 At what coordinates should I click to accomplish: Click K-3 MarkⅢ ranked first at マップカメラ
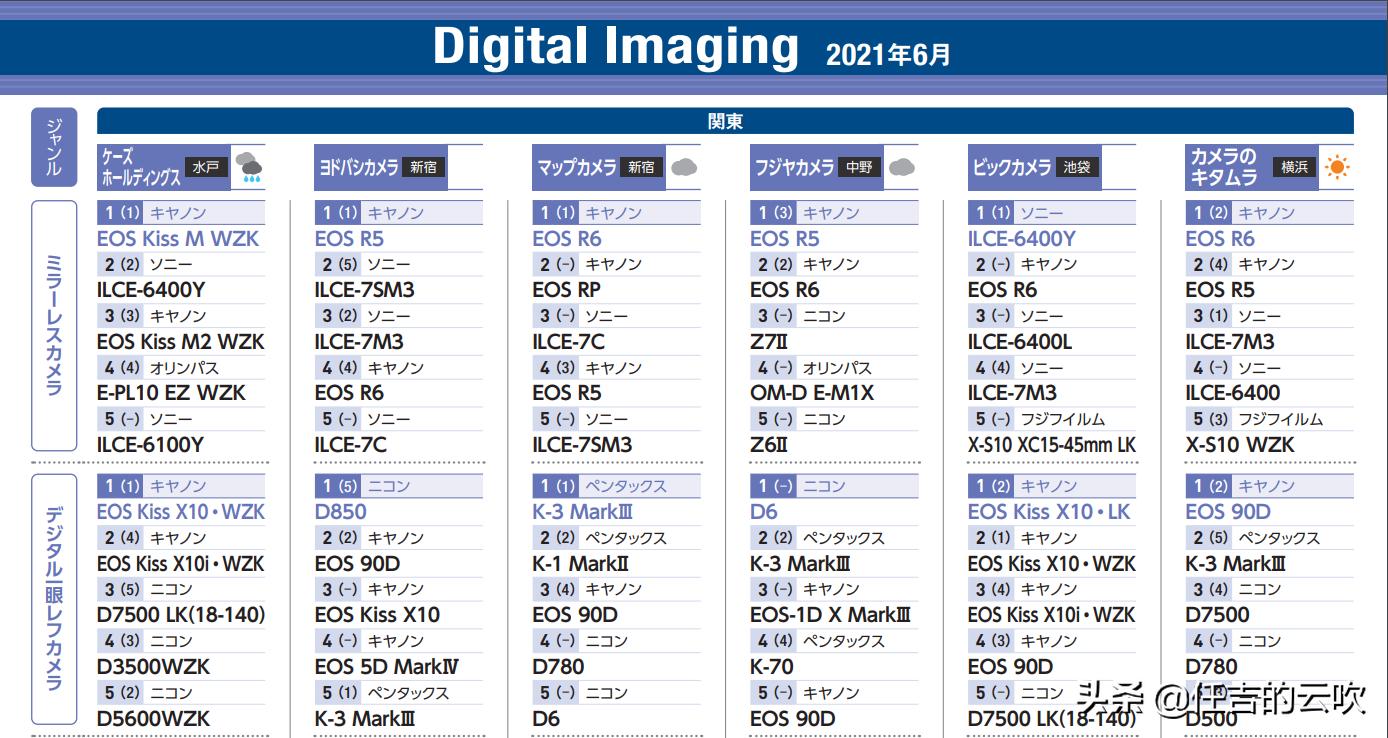click(583, 512)
